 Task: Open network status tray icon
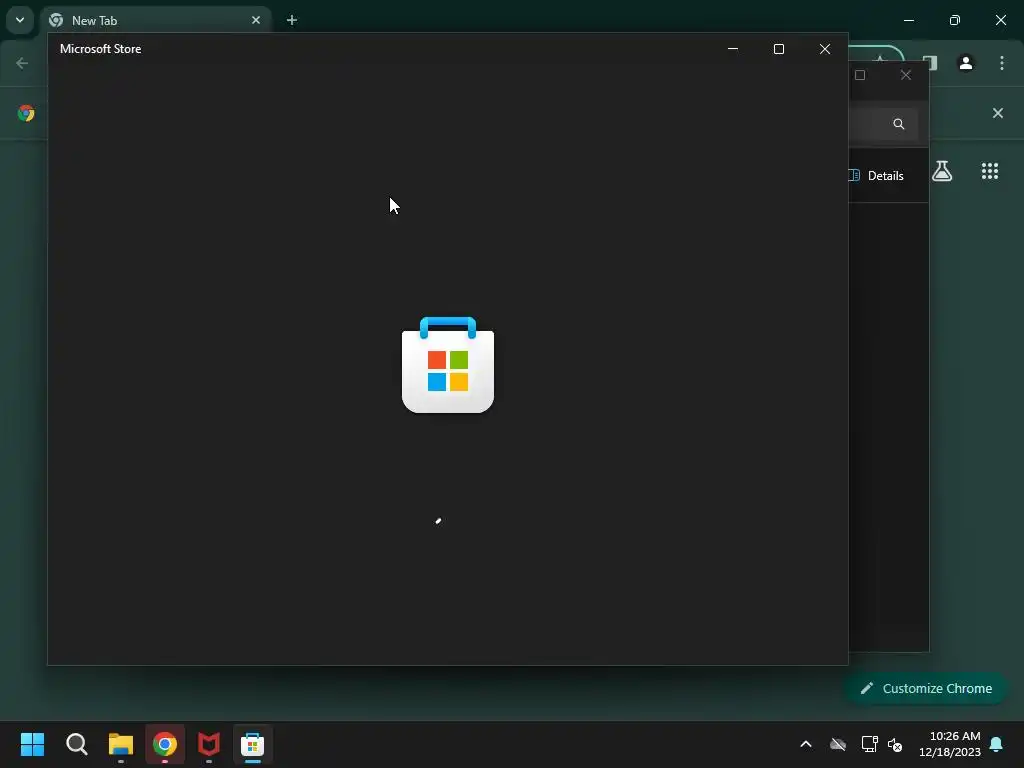point(869,744)
